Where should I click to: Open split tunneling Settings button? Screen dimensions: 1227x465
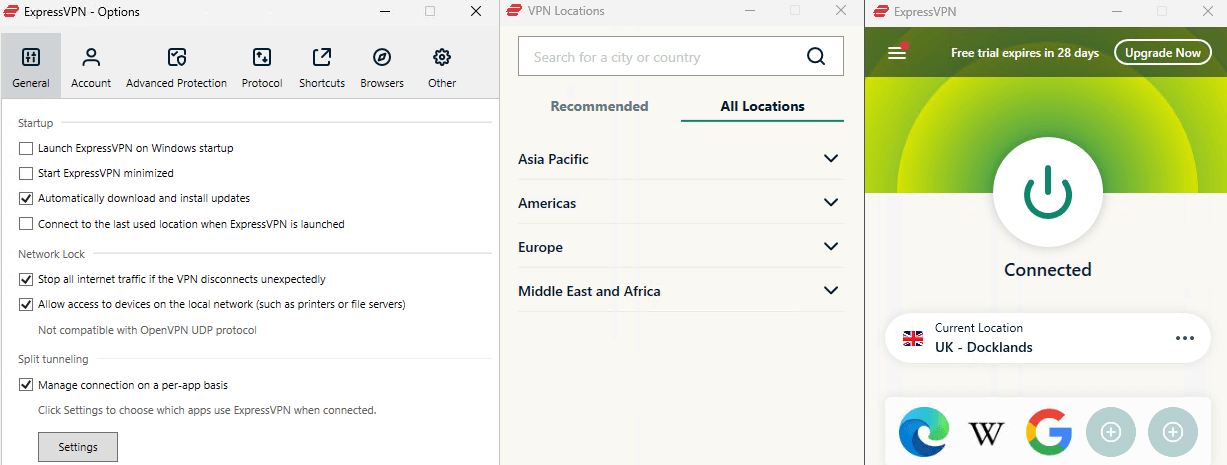(78, 447)
